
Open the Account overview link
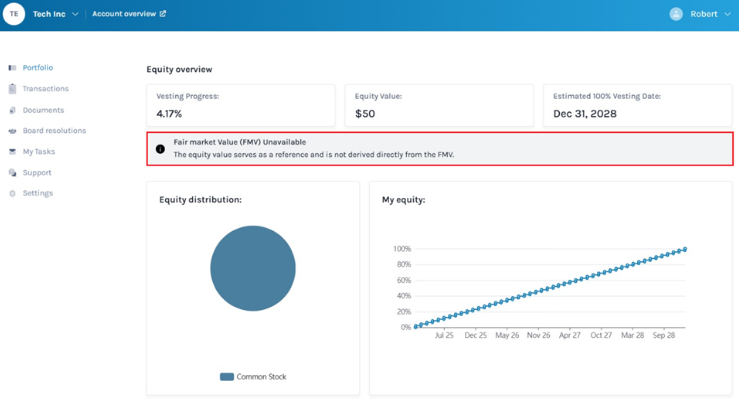coord(124,14)
